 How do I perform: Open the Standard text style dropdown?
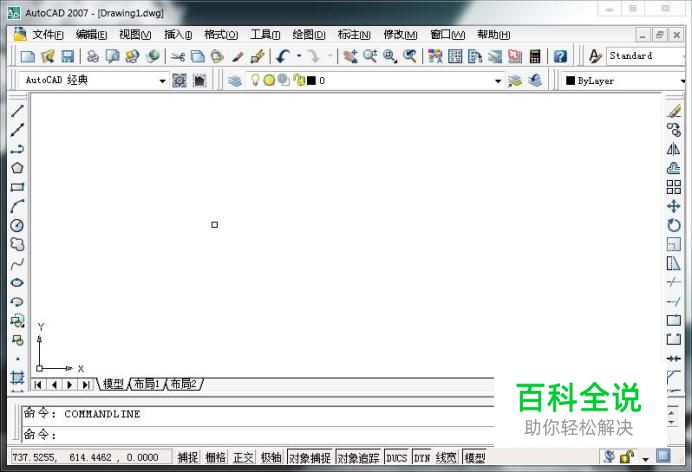point(647,56)
